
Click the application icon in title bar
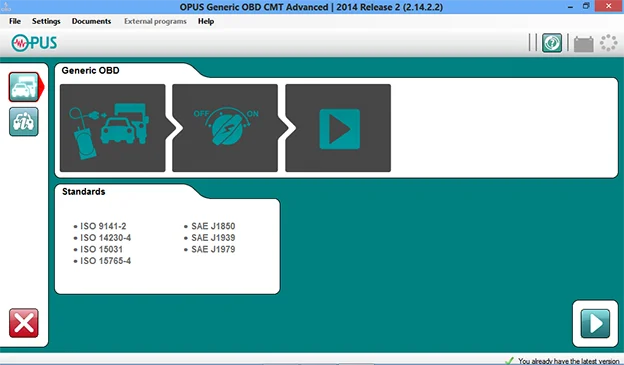(x=6, y=6)
